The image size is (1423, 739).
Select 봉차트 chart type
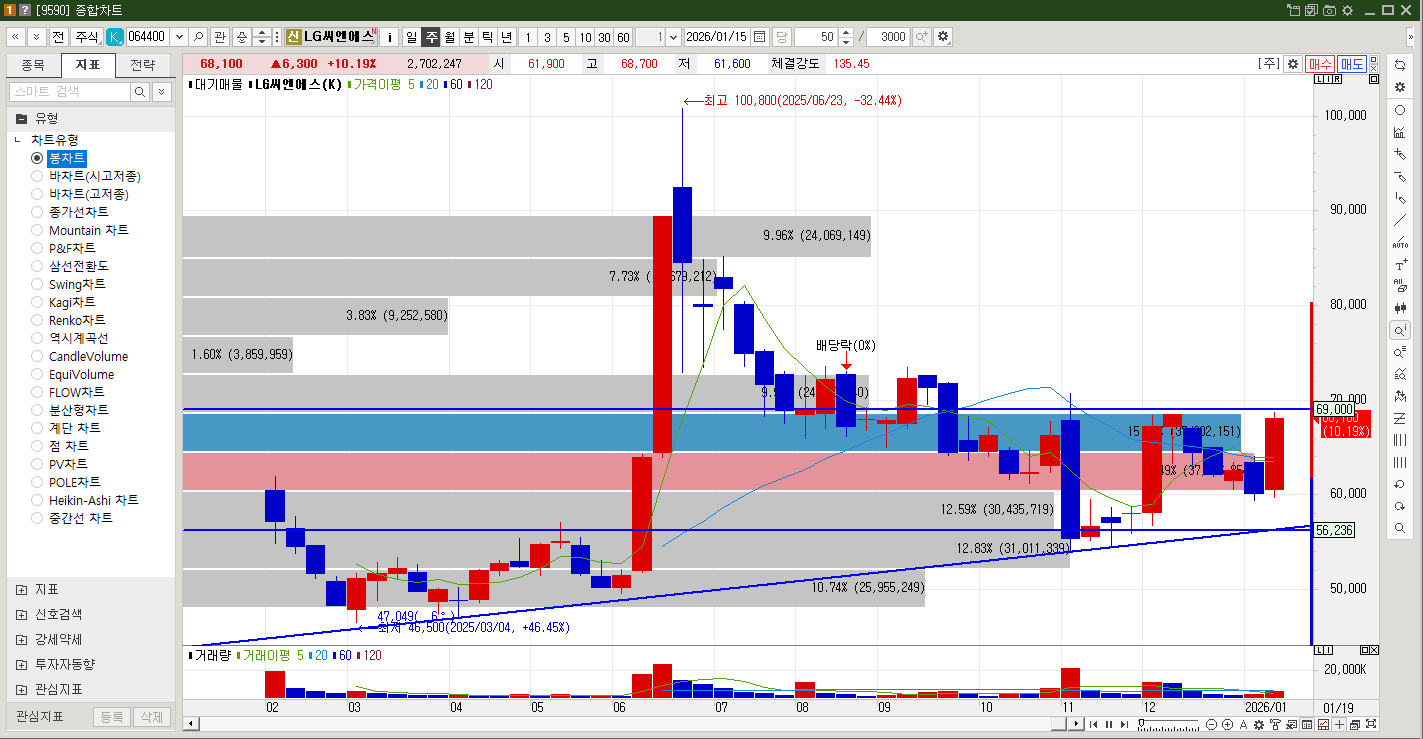point(67,158)
